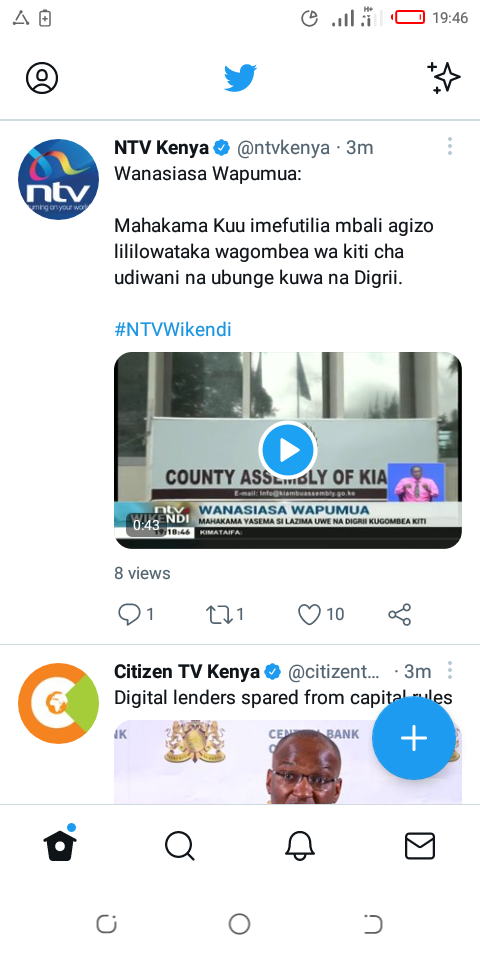Open the #NTVWikendi hashtag
480x960 pixels.
pos(173,330)
